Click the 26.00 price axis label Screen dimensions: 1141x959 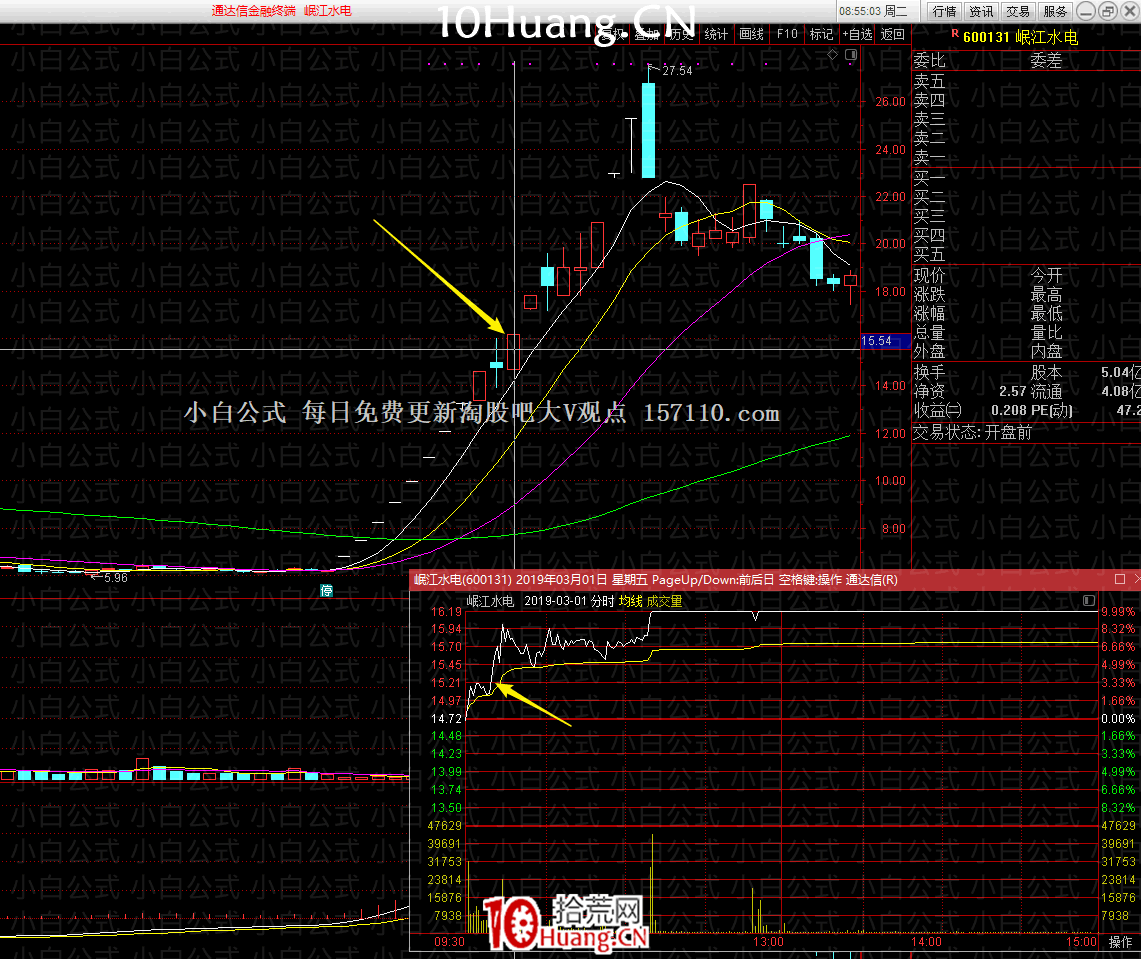click(890, 102)
